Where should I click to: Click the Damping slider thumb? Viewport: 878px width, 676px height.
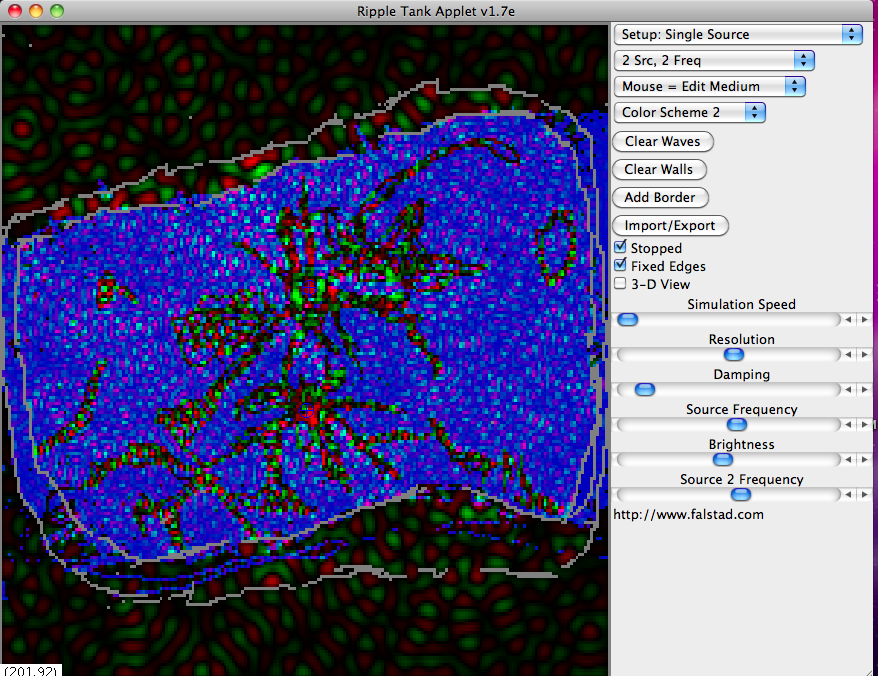[645, 389]
